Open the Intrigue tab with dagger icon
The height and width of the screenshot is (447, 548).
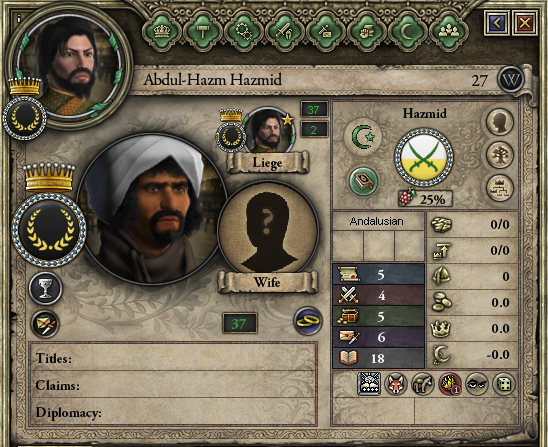[325, 31]
